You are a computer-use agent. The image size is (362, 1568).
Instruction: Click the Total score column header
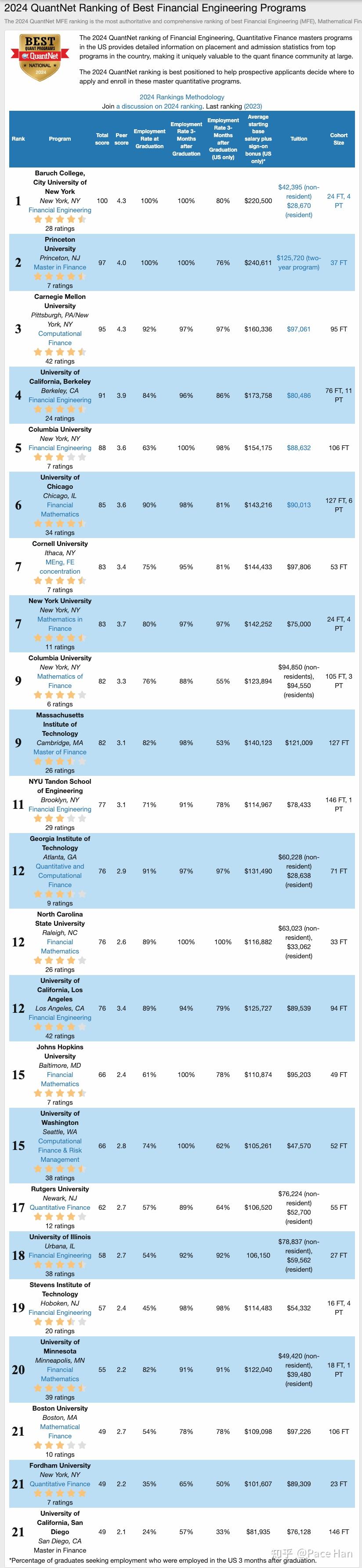tap(102, 139)
